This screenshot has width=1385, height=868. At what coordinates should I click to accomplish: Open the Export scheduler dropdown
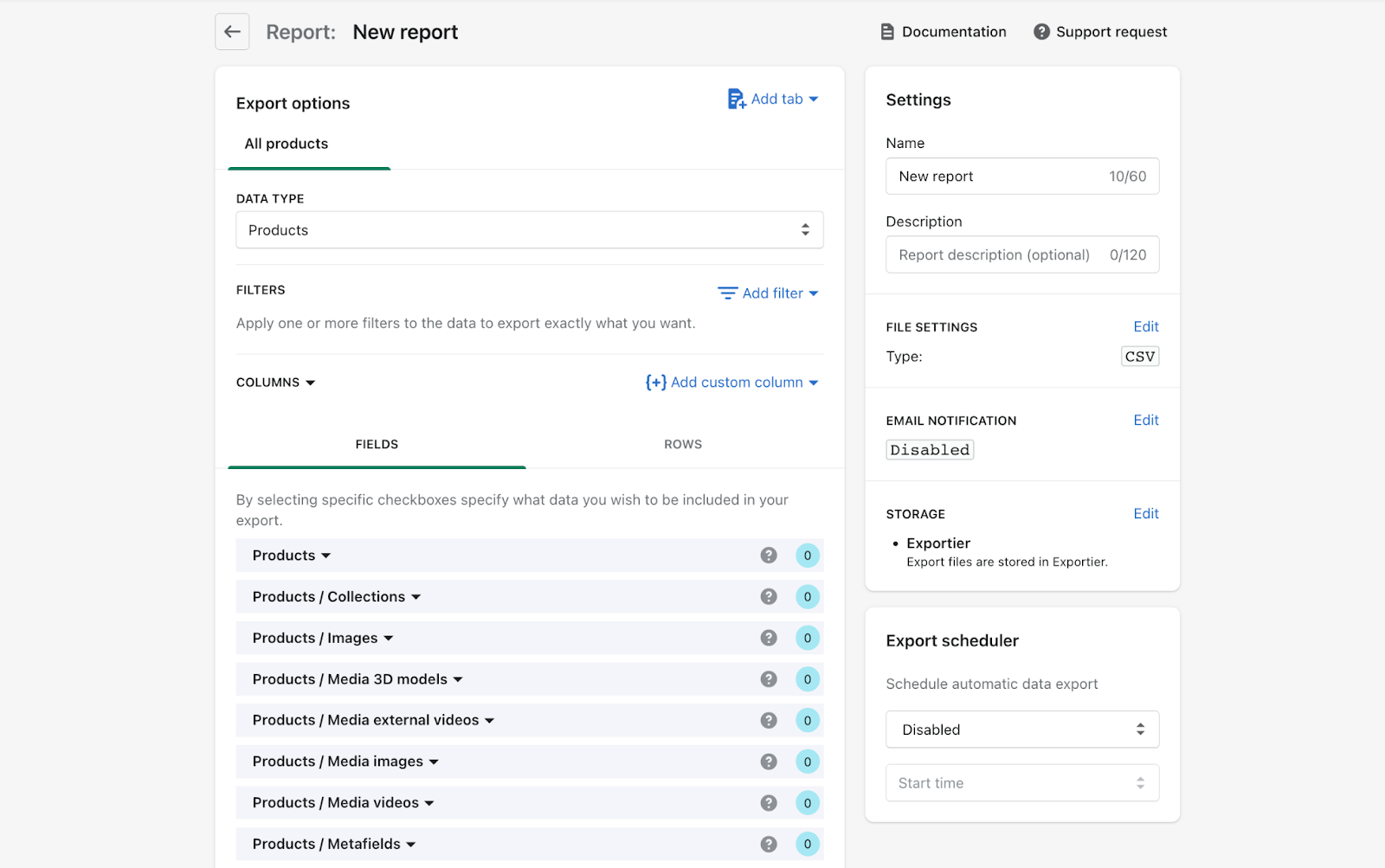click(x=1021, y=729)
